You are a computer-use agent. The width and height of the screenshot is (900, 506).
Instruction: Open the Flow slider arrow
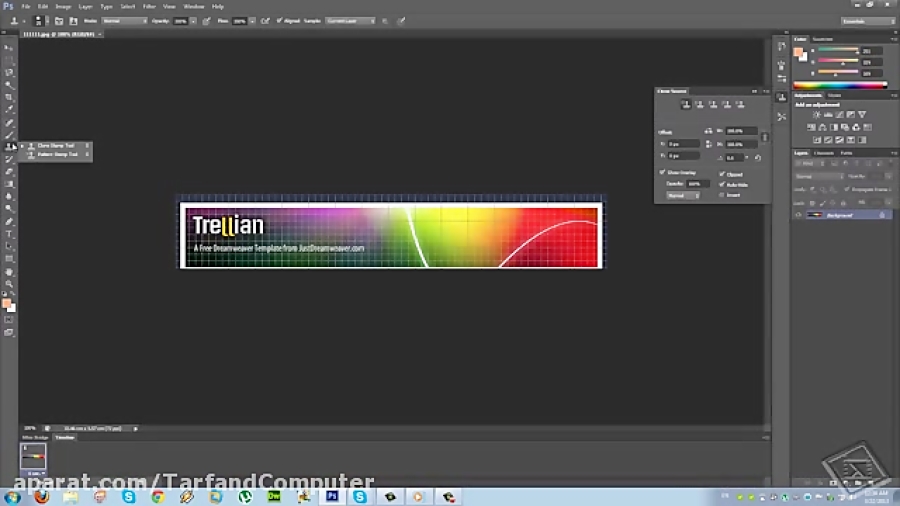252,21
